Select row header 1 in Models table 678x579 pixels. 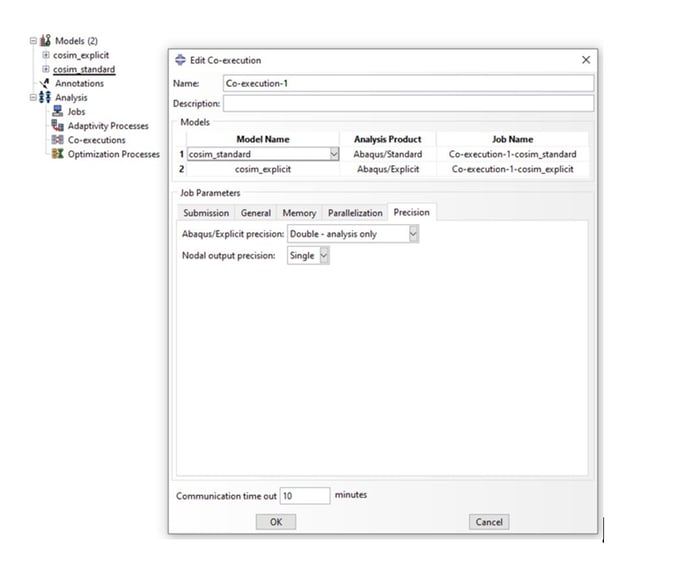coord(182,154)
